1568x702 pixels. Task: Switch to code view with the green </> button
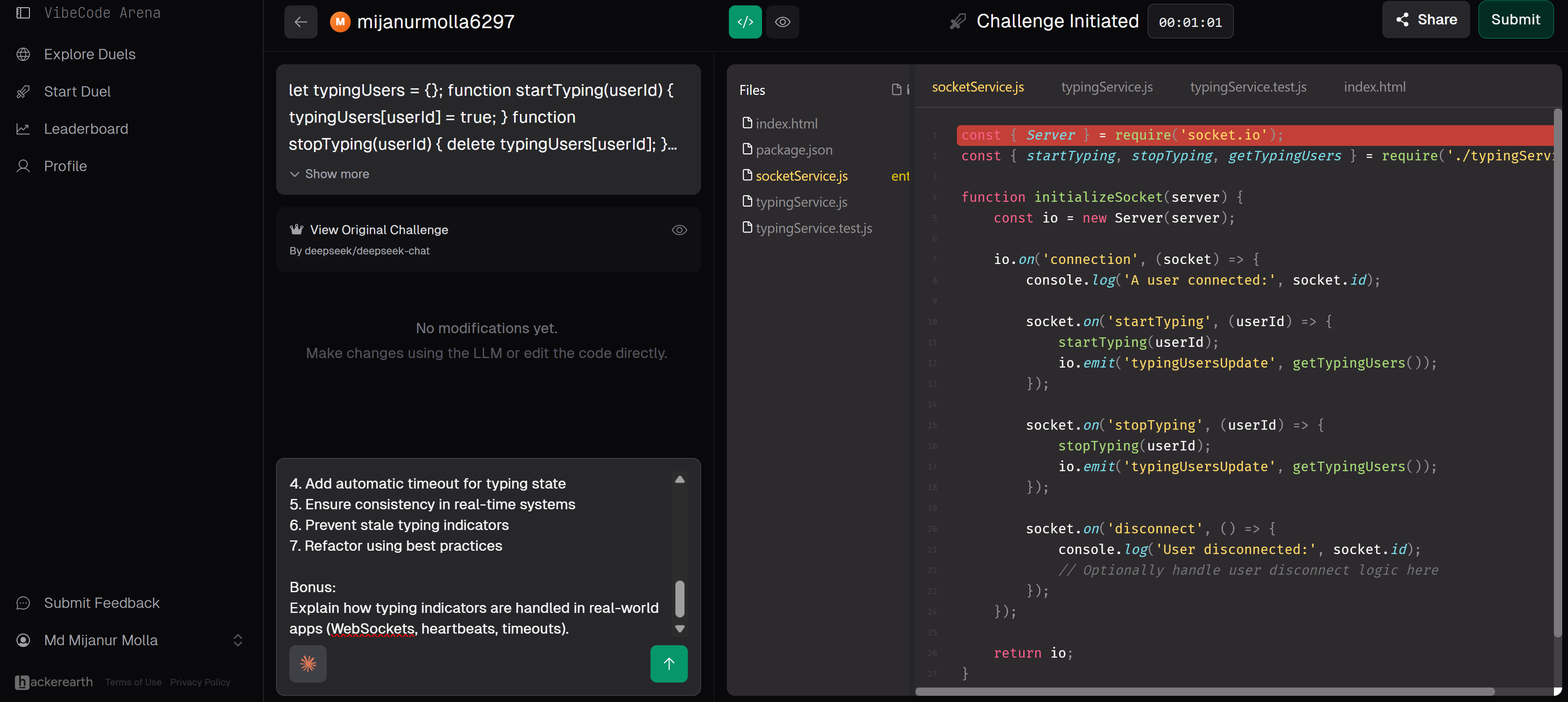[x=745, y=22]
